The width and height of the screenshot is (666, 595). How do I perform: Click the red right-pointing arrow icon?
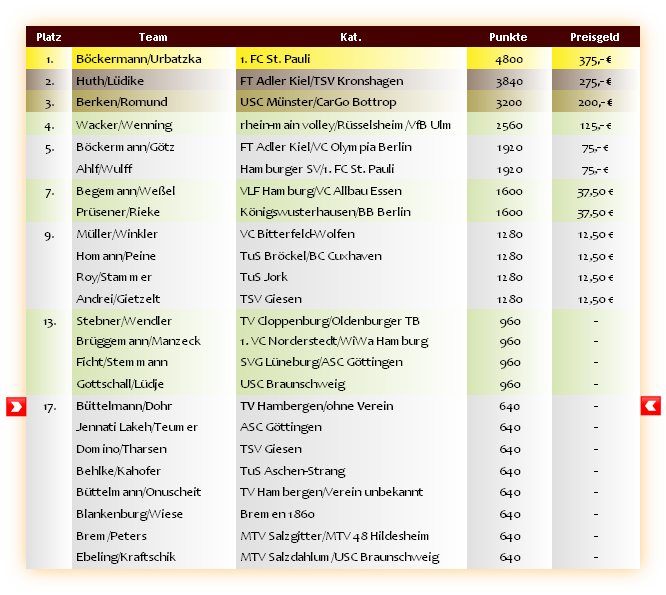[x=16, y=406]
